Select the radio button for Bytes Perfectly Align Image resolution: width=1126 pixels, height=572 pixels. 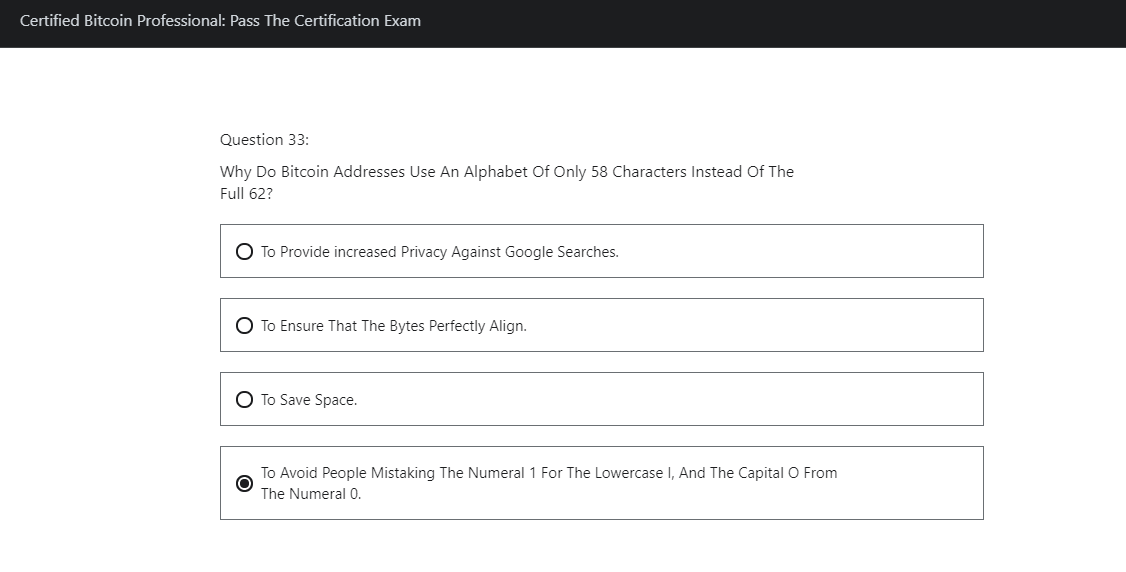tap(244, 326)
